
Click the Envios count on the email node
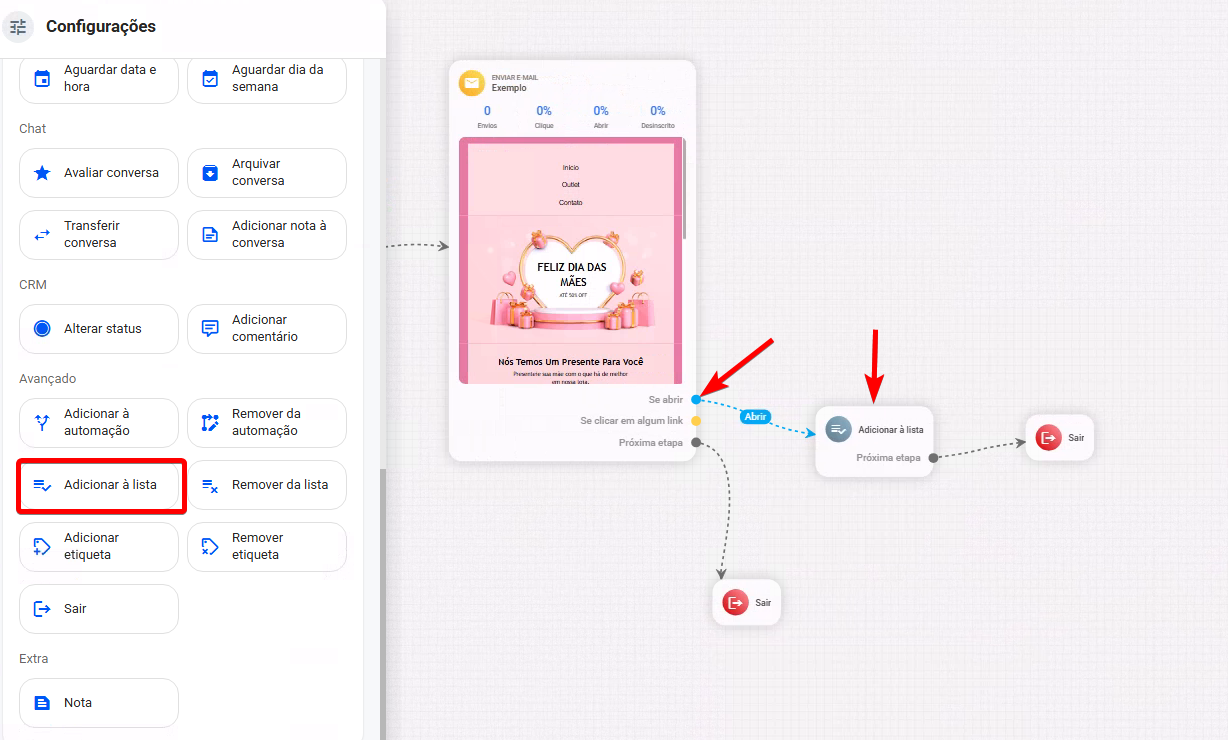(487, 111)
